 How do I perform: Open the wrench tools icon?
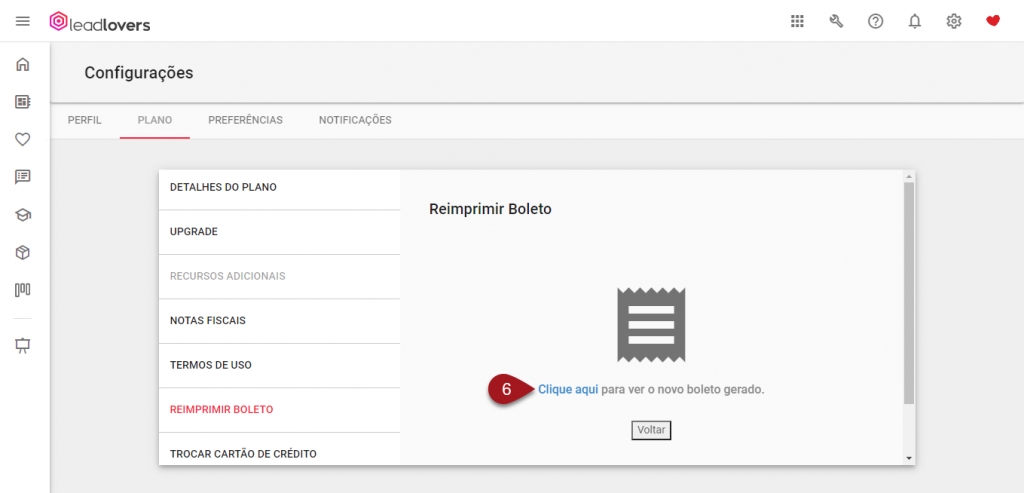836,21
